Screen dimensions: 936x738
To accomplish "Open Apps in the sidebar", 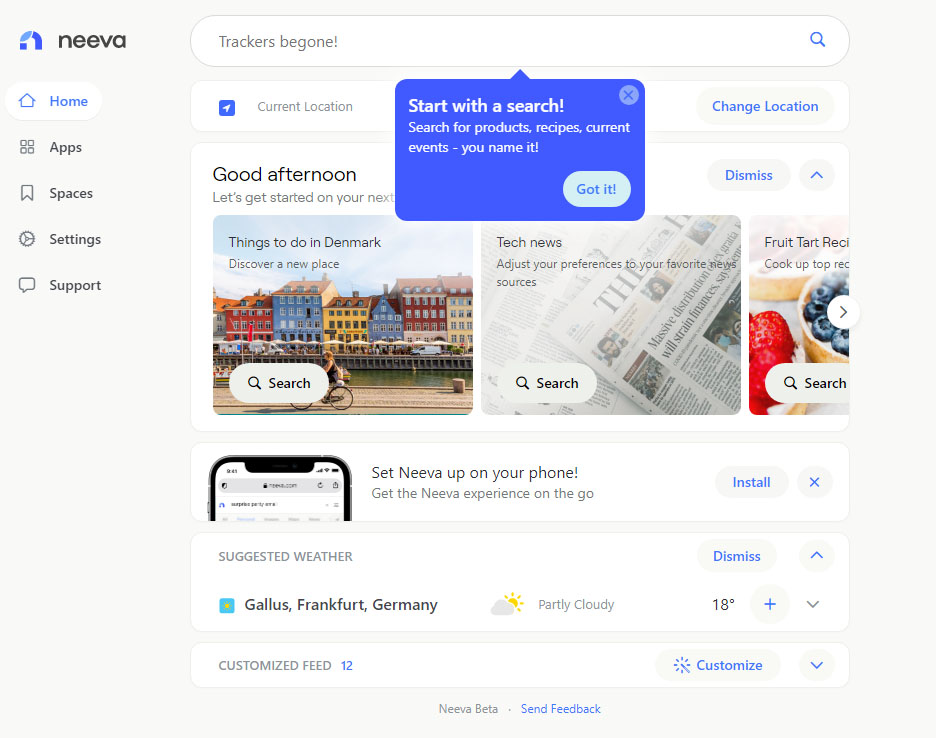I will [x=51, y=147].
